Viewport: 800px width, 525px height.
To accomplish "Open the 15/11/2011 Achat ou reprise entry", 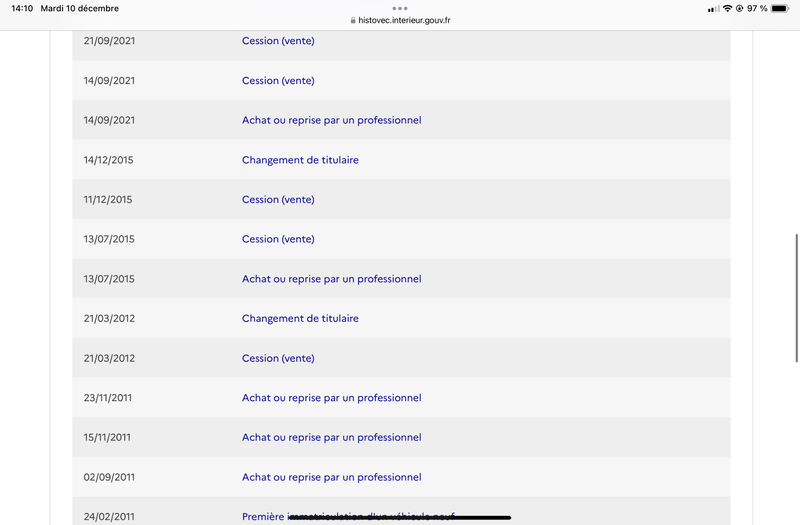I will click(332, 437).
